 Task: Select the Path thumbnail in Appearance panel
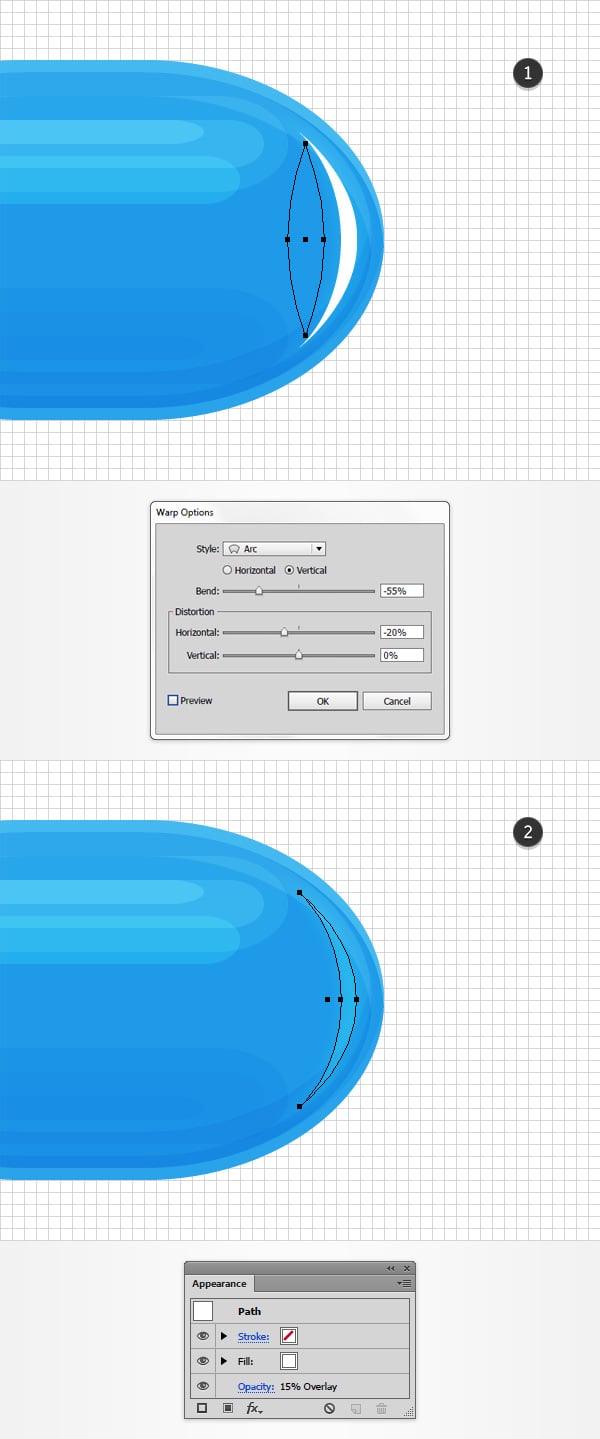click(203, 1311)
